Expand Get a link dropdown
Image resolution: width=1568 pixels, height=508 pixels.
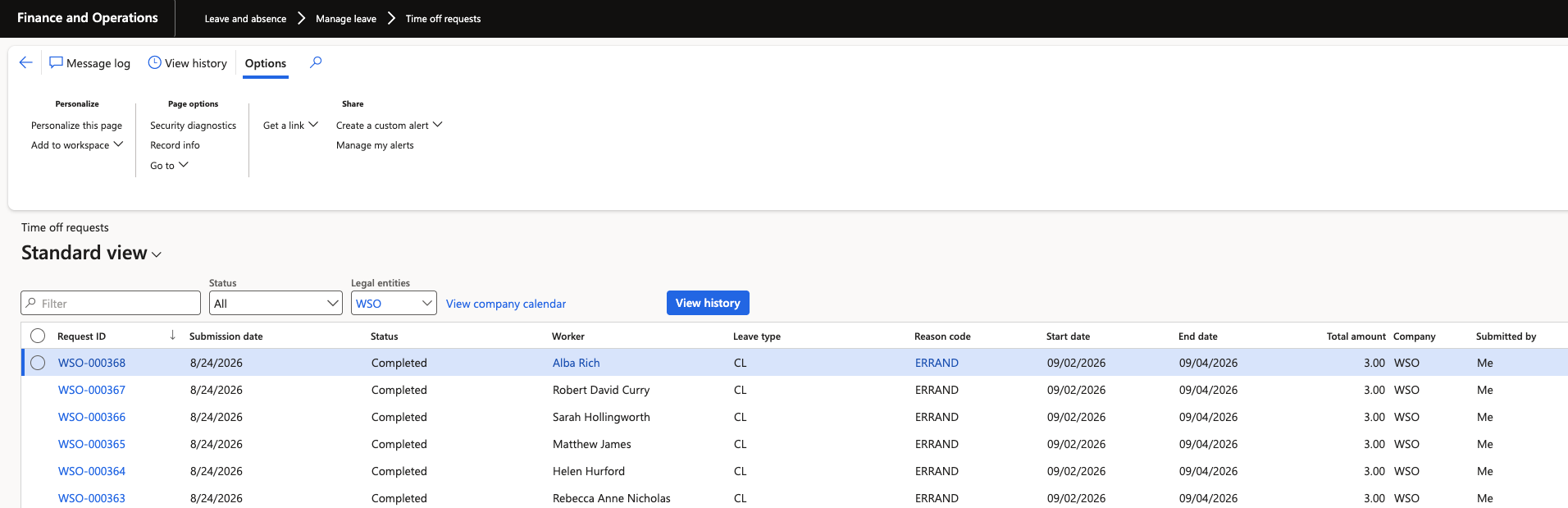click(290, 126)
